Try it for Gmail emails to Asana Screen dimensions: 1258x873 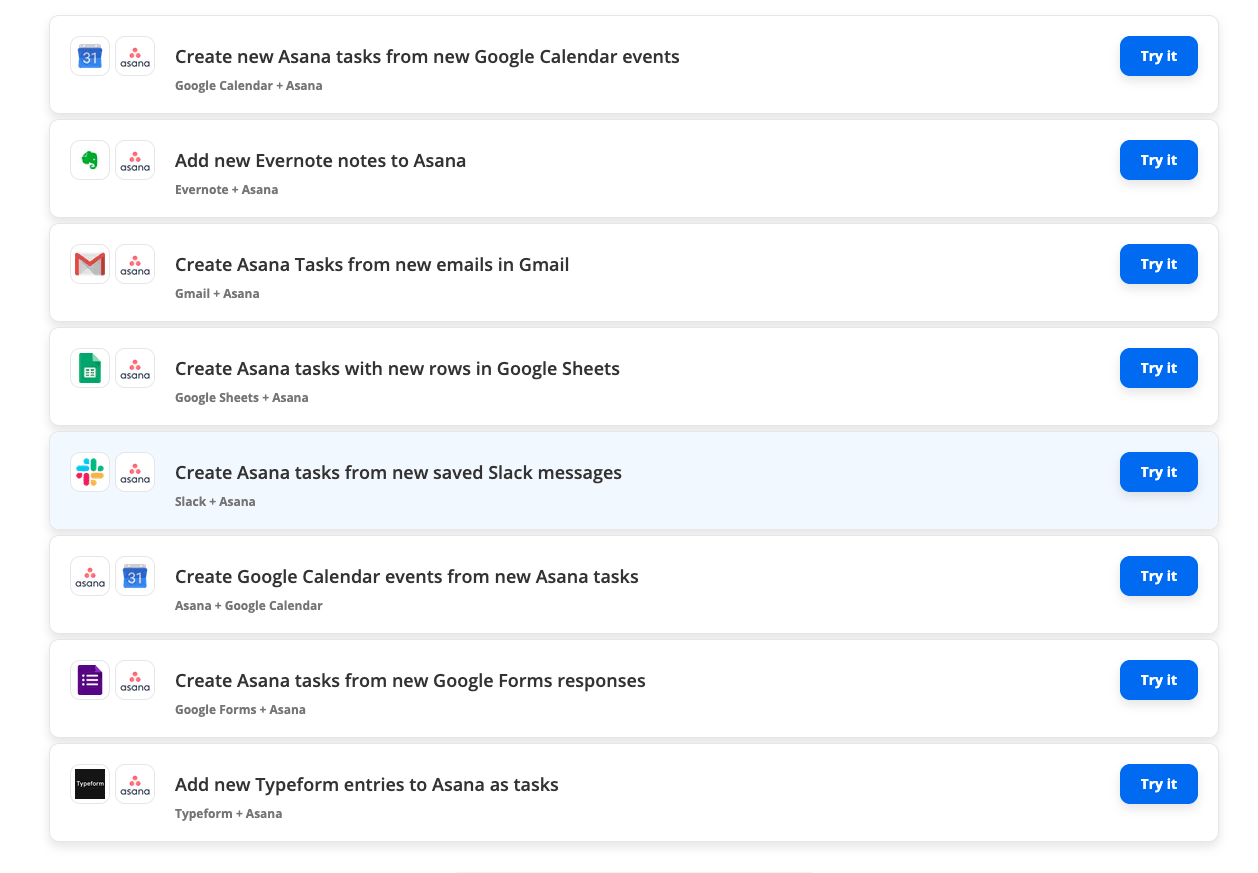point(1158,264)
